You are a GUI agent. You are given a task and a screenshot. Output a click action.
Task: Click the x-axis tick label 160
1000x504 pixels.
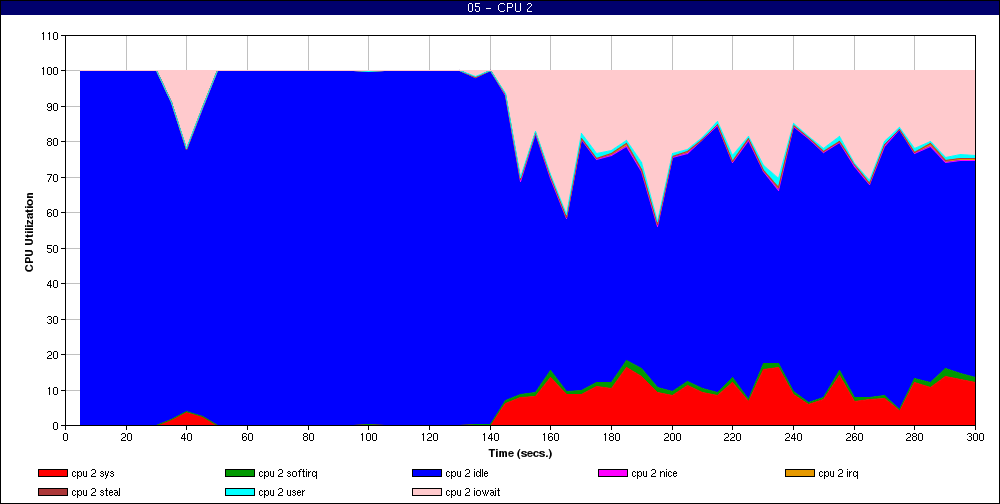click(550, 437)
